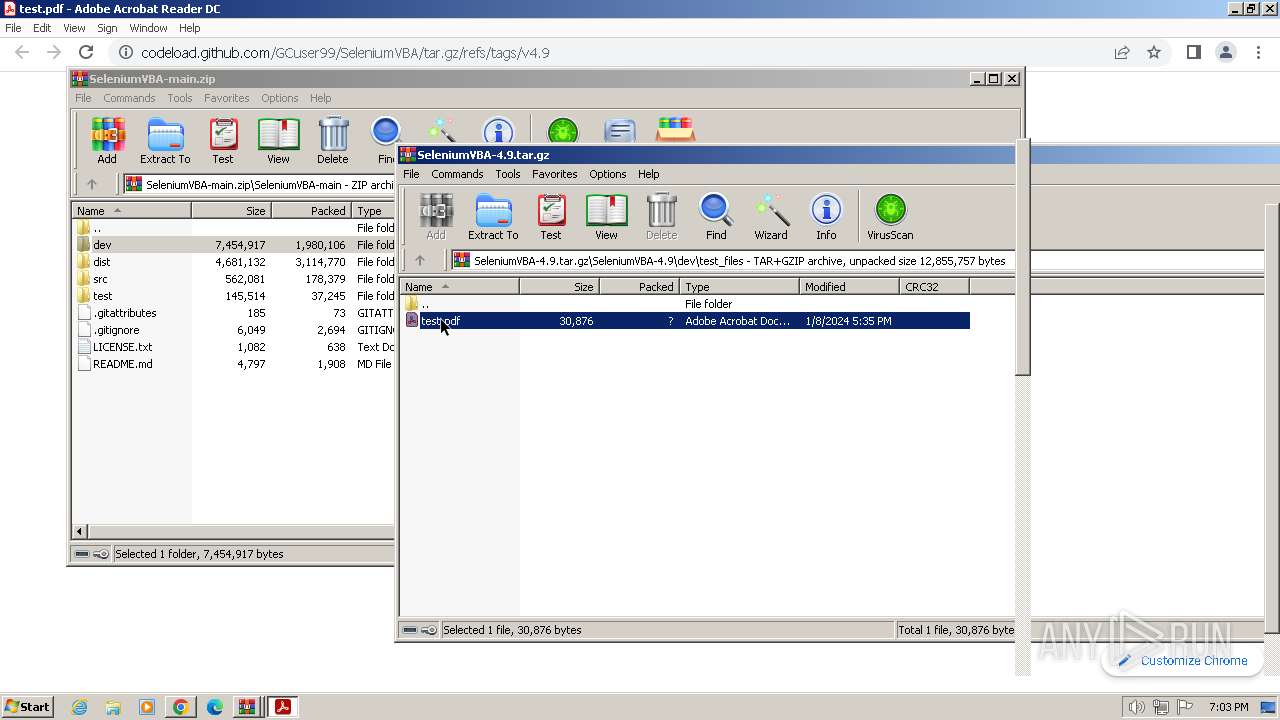Click Extract To in SeleniumVBA-4.9.tar.gz window
Screen dimensions: 1280x720
click(x=493, y=217)
